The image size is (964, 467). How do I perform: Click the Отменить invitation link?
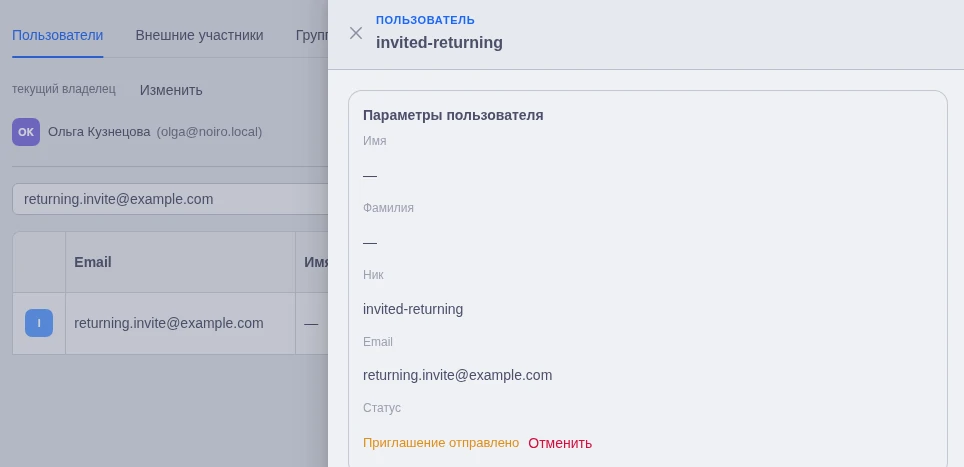pyautogui.click(x=560, y=443)
